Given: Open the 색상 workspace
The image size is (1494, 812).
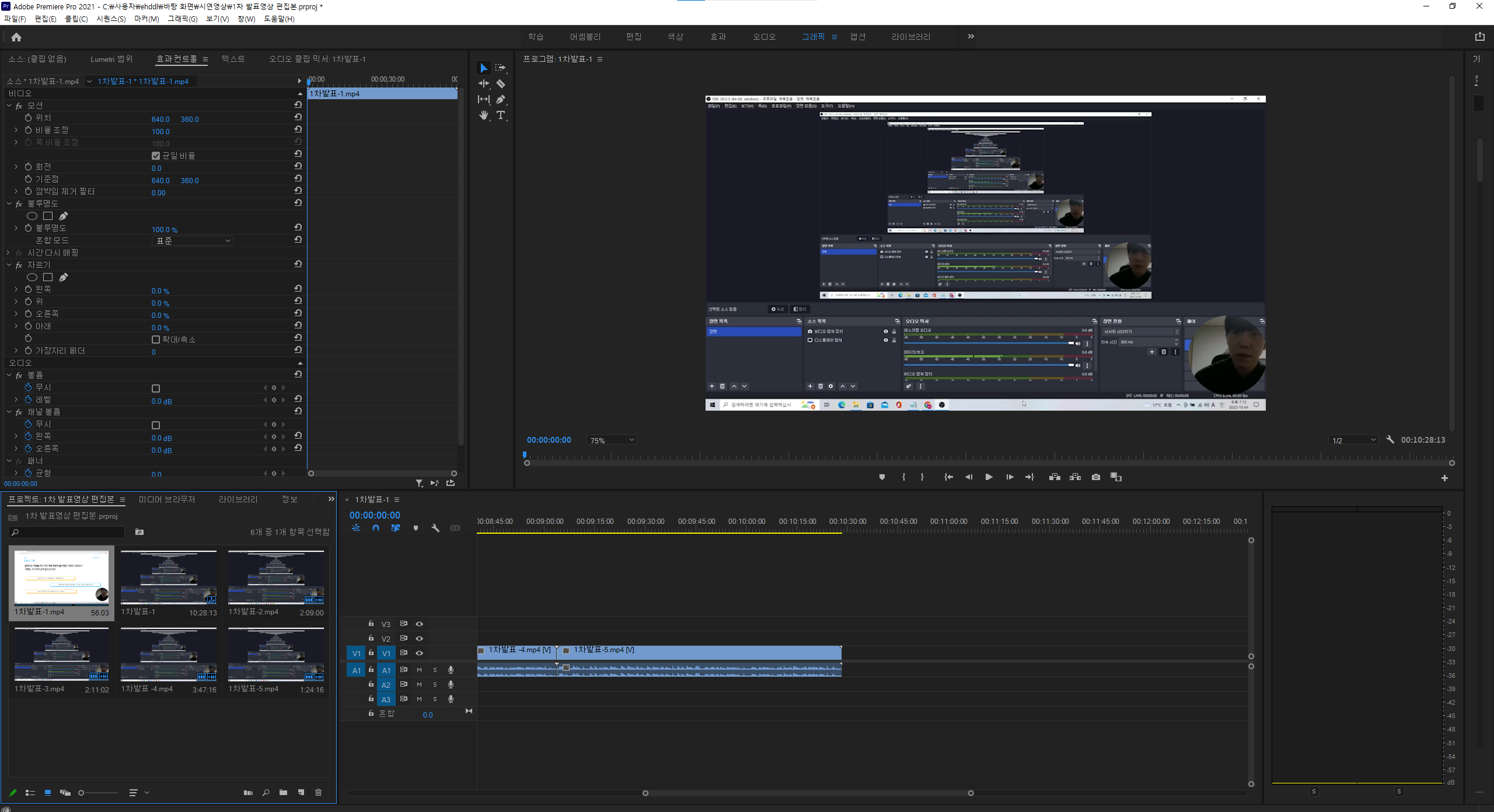Looking at the screenshot, I should [x=675, y=37].
